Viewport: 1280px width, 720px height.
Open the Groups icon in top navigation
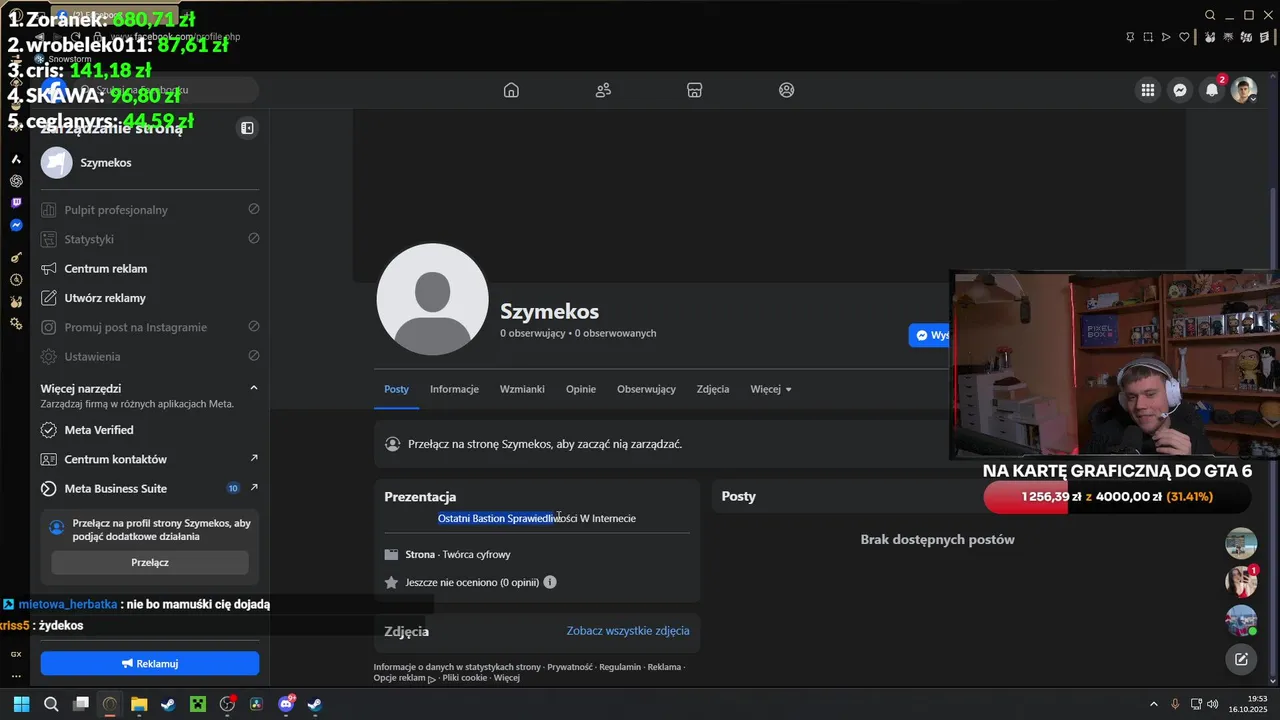click(787, 90)
